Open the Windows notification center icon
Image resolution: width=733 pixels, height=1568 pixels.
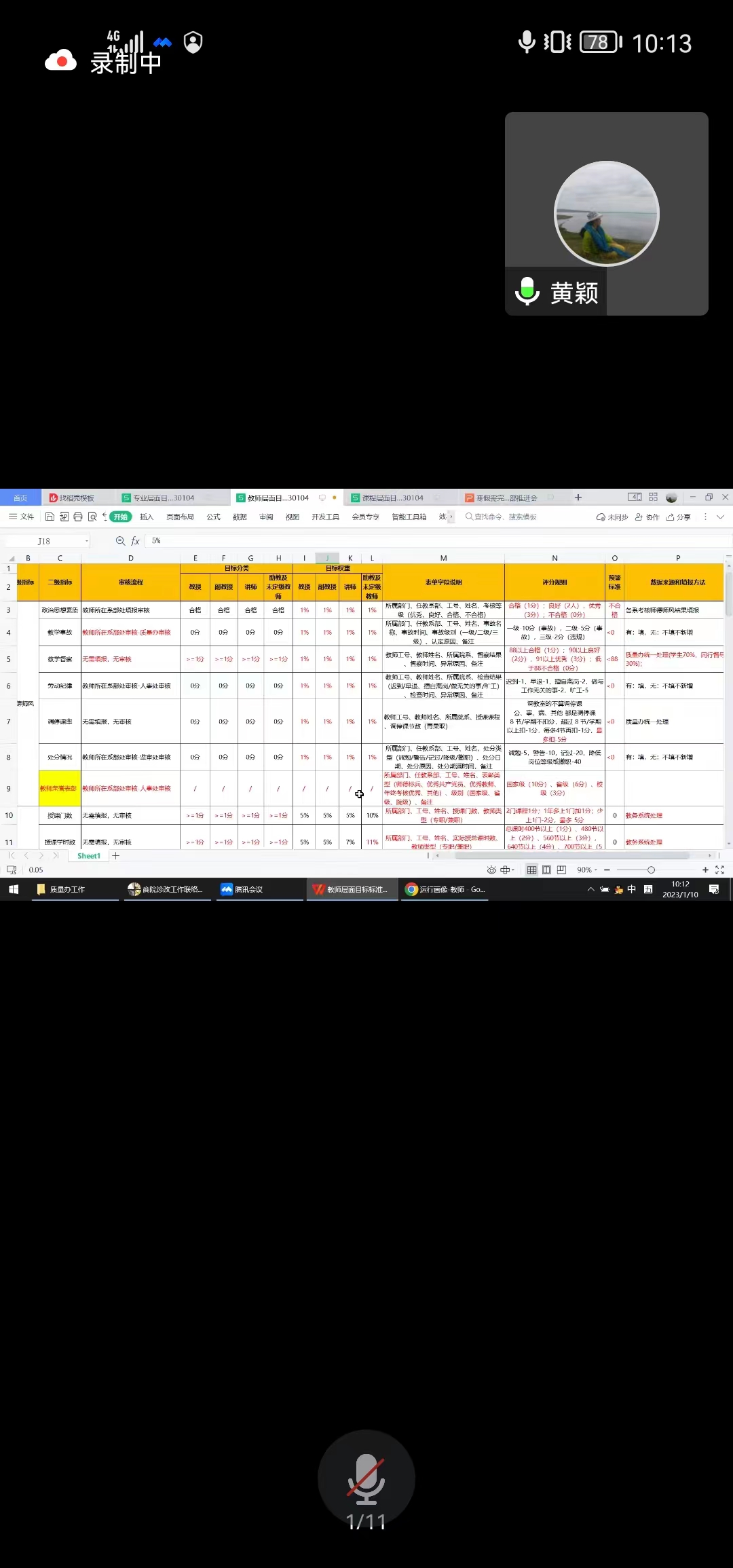coord(714,889)
